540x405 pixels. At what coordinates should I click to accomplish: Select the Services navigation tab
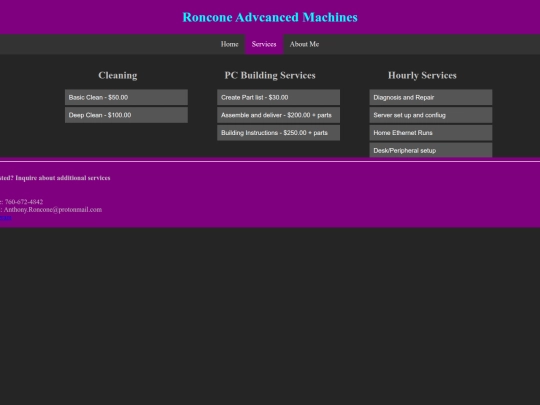(264, 44)
